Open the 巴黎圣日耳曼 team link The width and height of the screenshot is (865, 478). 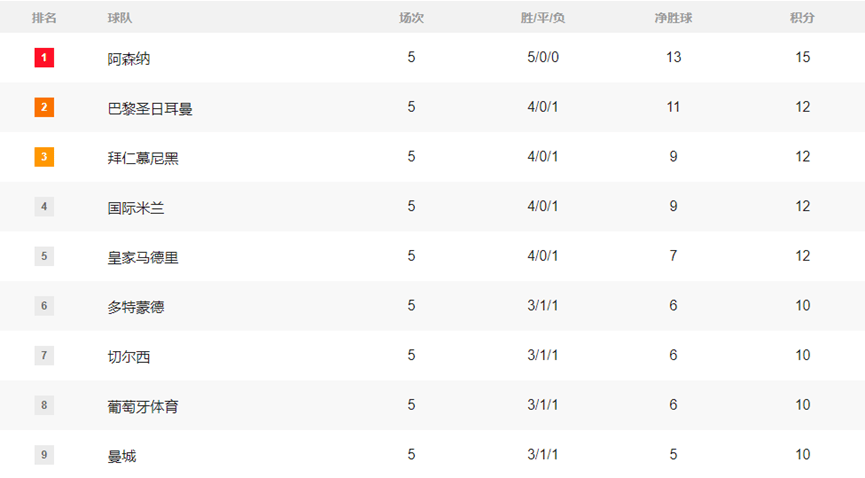pos(150,108)
